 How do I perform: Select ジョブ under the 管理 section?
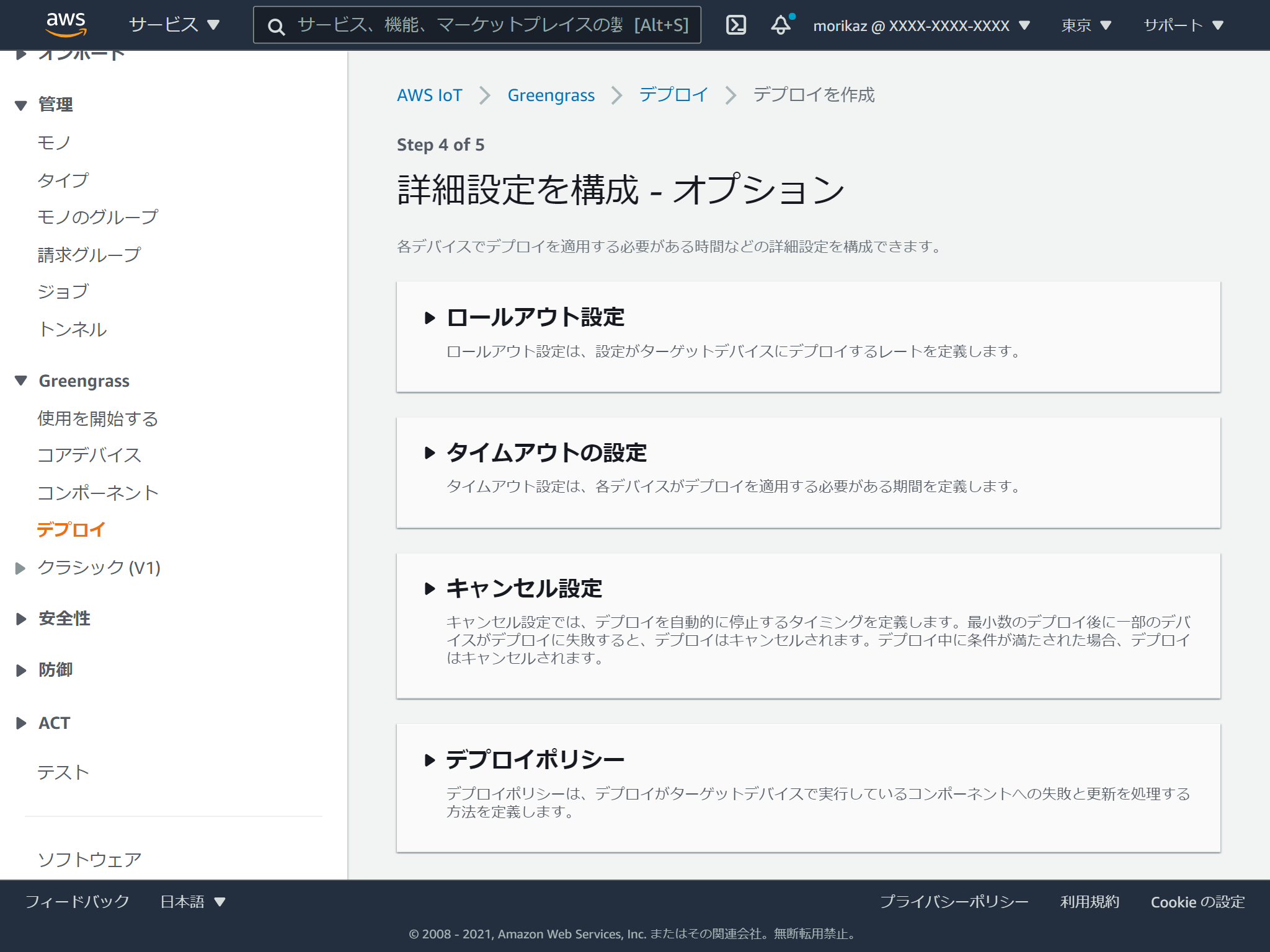click(62, 291)
